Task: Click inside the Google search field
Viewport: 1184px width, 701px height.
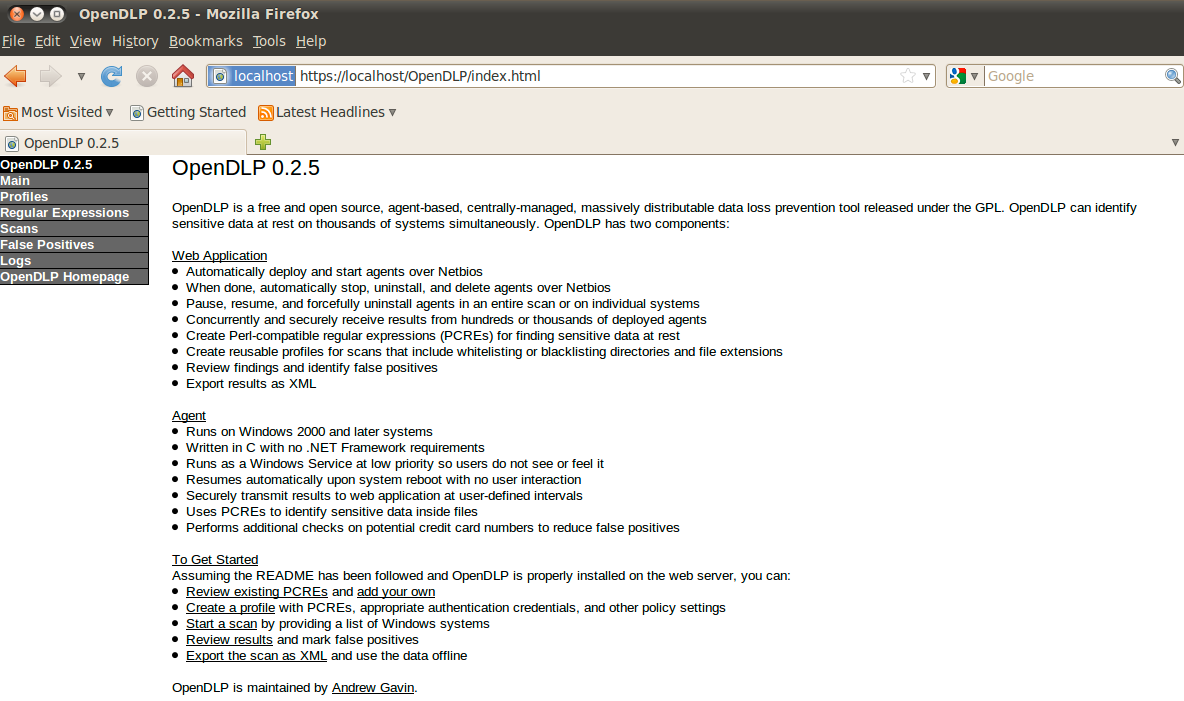Action: pyautogui.click(x=1060, y=75)
